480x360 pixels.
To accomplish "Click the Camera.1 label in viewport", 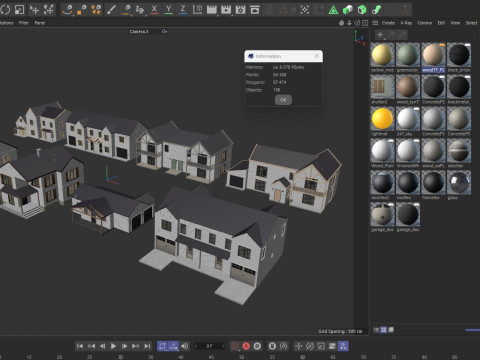I will 139,31.
